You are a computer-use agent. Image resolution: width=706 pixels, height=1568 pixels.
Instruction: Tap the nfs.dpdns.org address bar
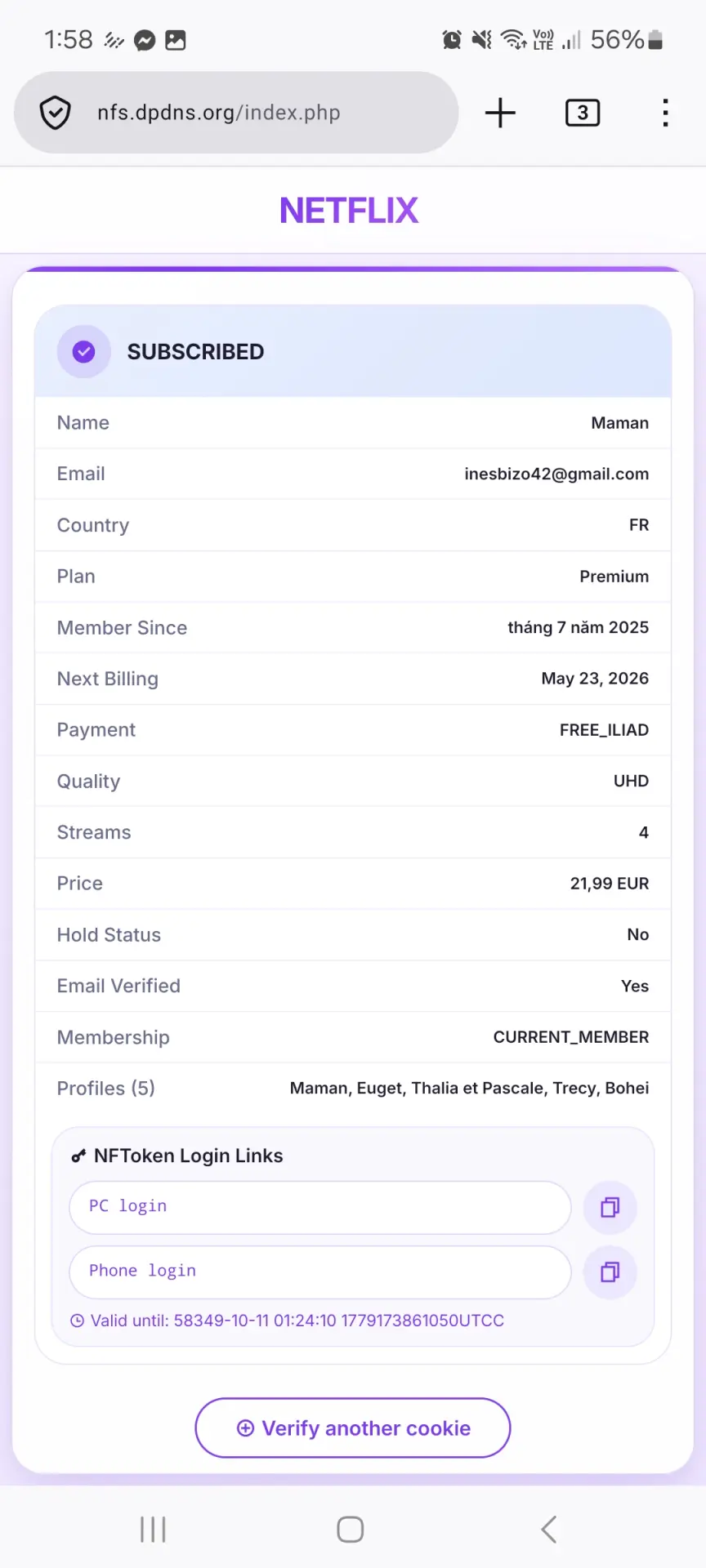click(236, 113)
